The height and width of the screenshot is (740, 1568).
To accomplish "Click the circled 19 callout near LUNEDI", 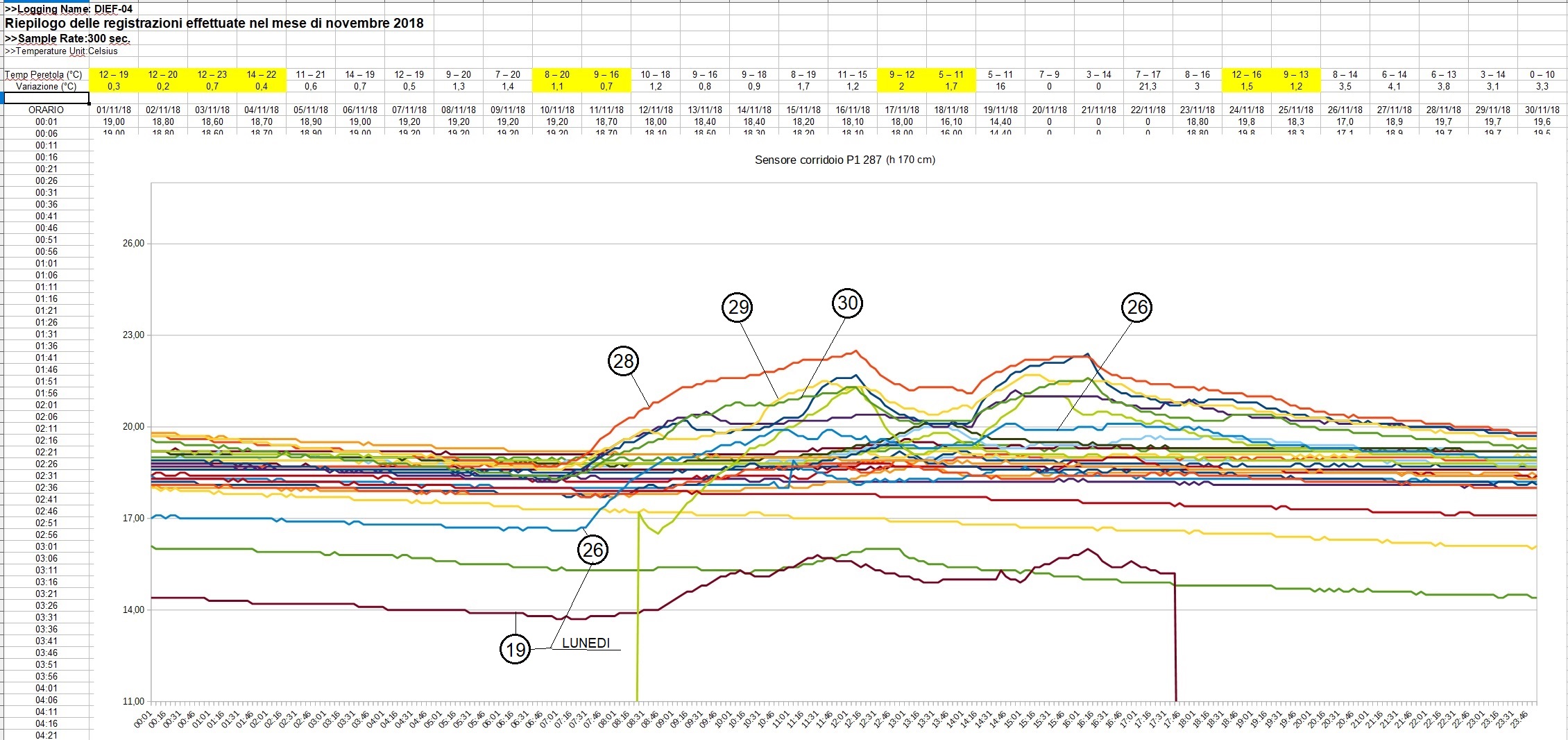I will tap(515, 650).
